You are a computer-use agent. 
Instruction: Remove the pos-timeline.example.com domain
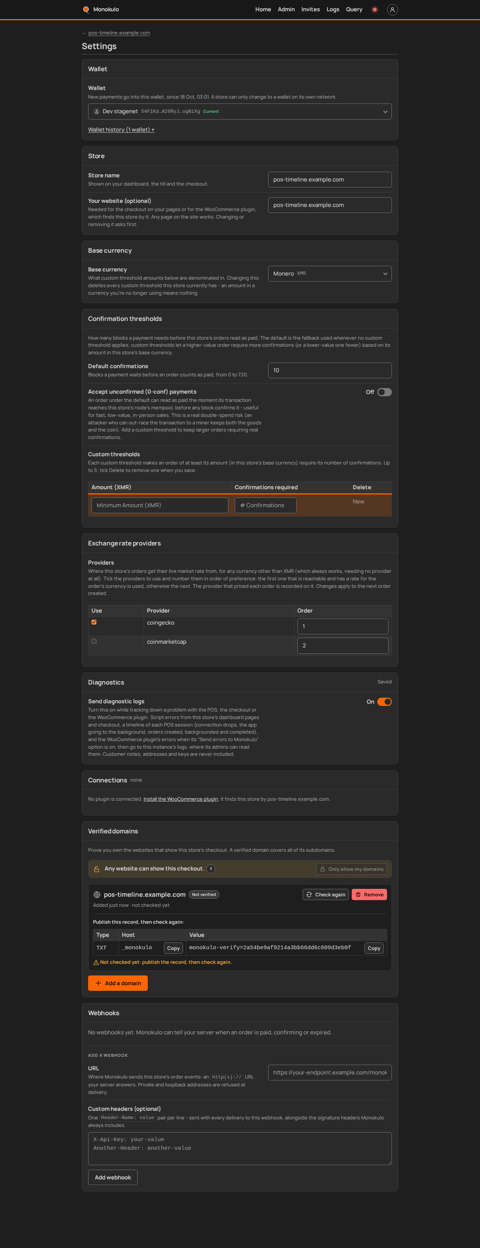coord(369,895)
